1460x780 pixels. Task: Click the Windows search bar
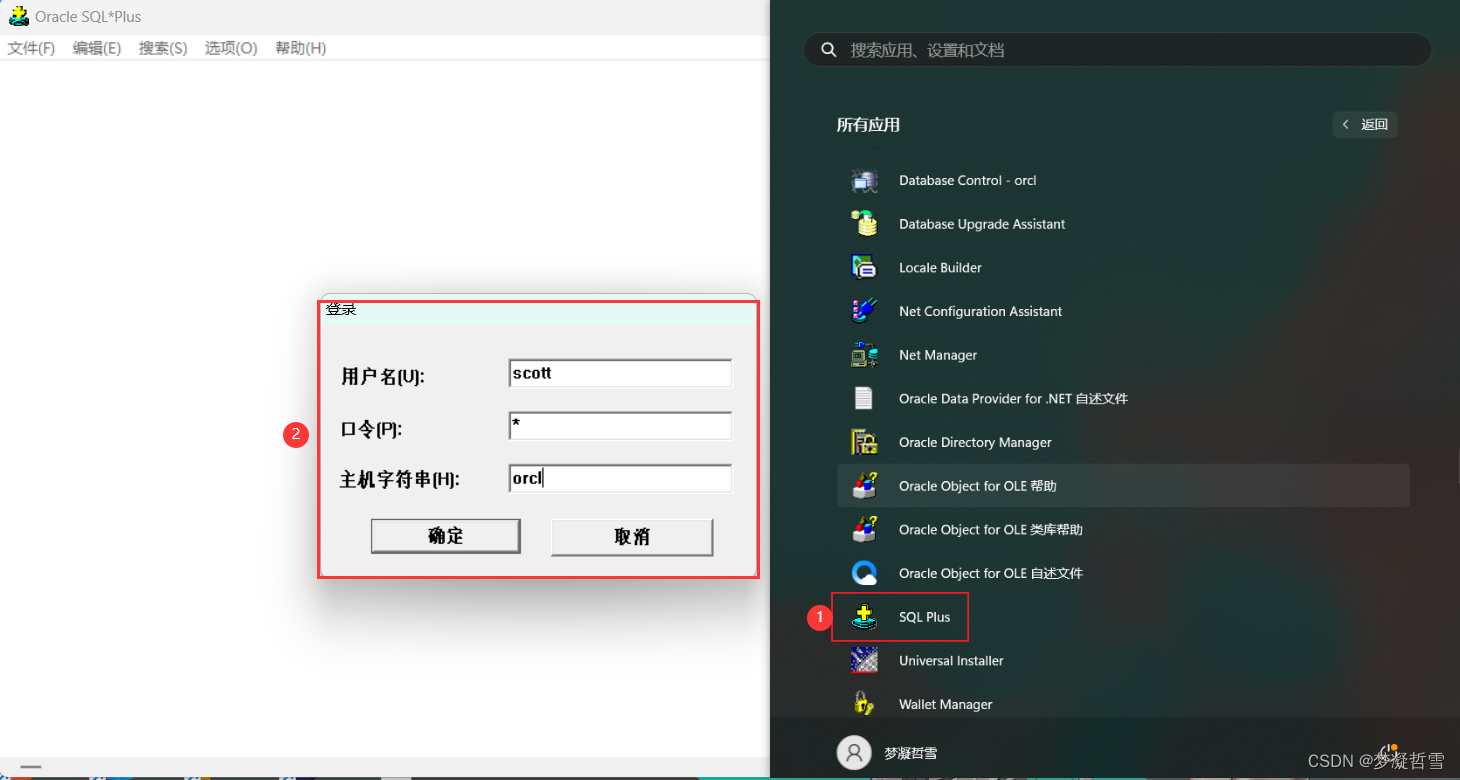click(1115, 48)
